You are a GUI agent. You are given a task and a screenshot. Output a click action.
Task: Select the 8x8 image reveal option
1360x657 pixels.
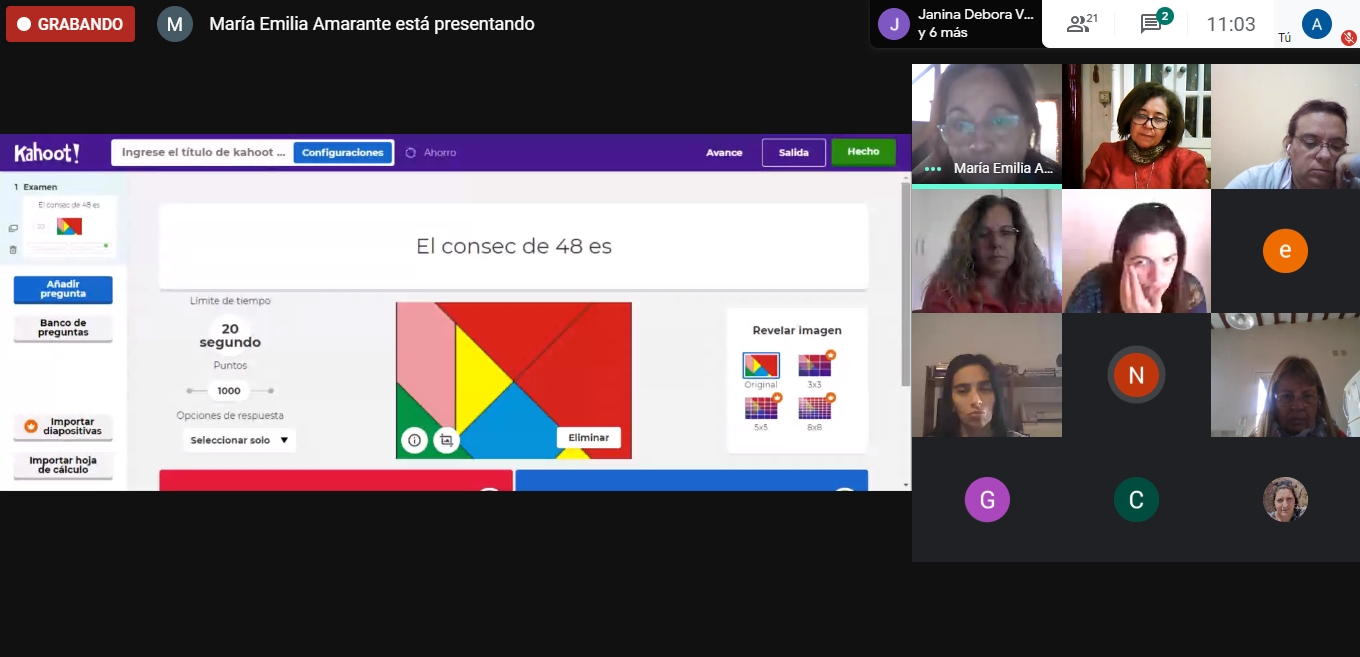pyautogui.click(x=814, y=409)
